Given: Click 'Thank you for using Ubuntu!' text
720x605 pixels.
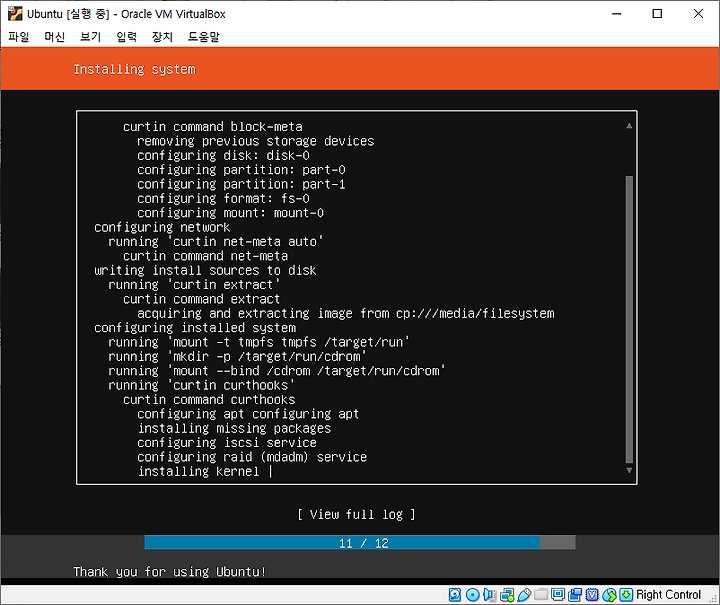Looking at the screenshot, I should click(x=169, y=572).
